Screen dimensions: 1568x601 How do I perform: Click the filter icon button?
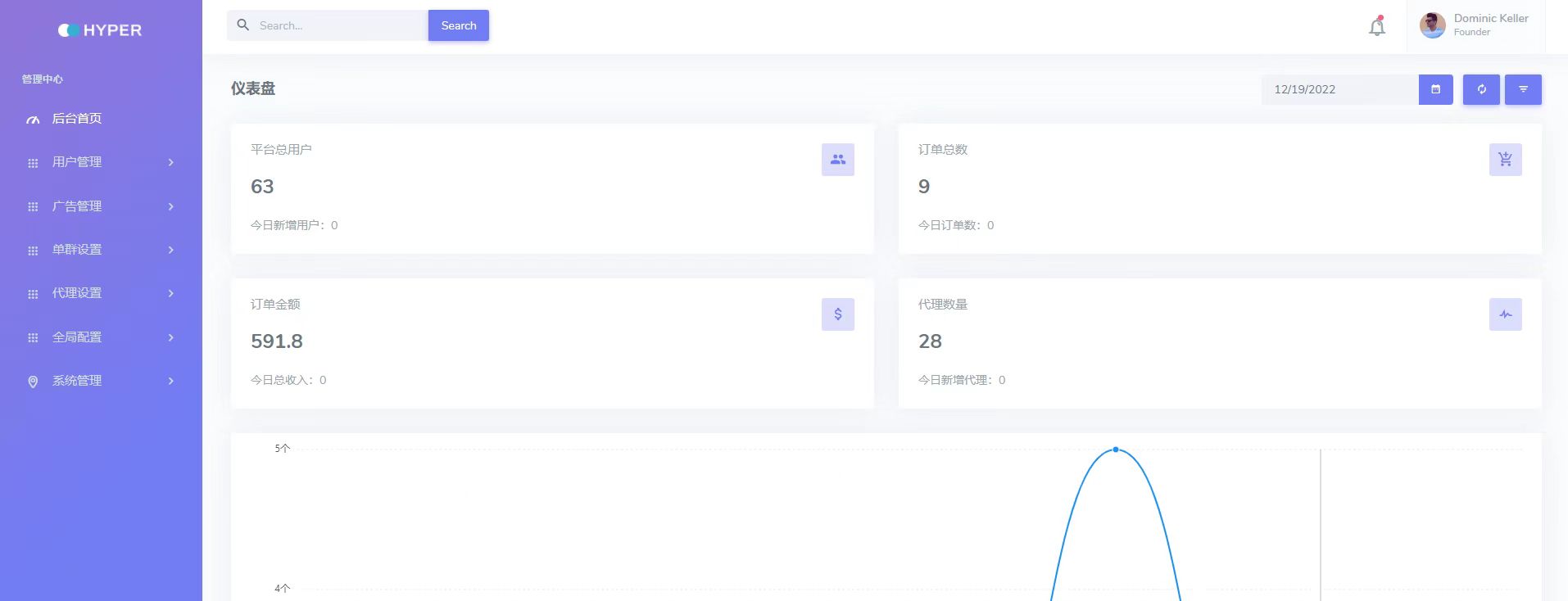coord(1523,89)
